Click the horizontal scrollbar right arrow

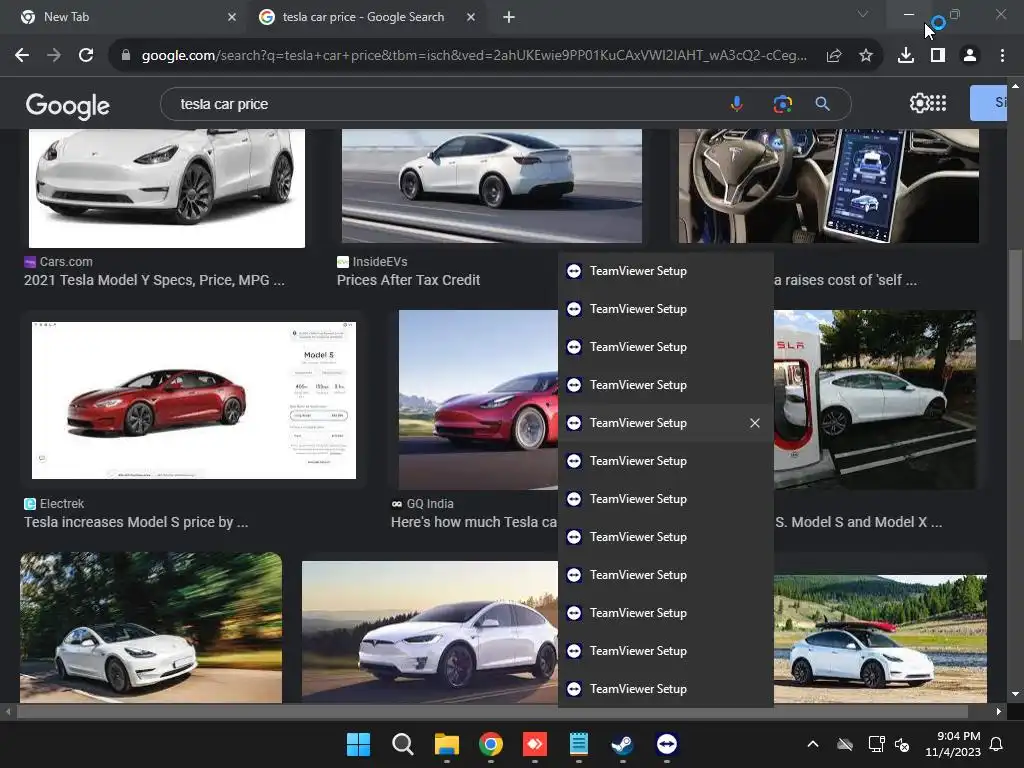998,711
